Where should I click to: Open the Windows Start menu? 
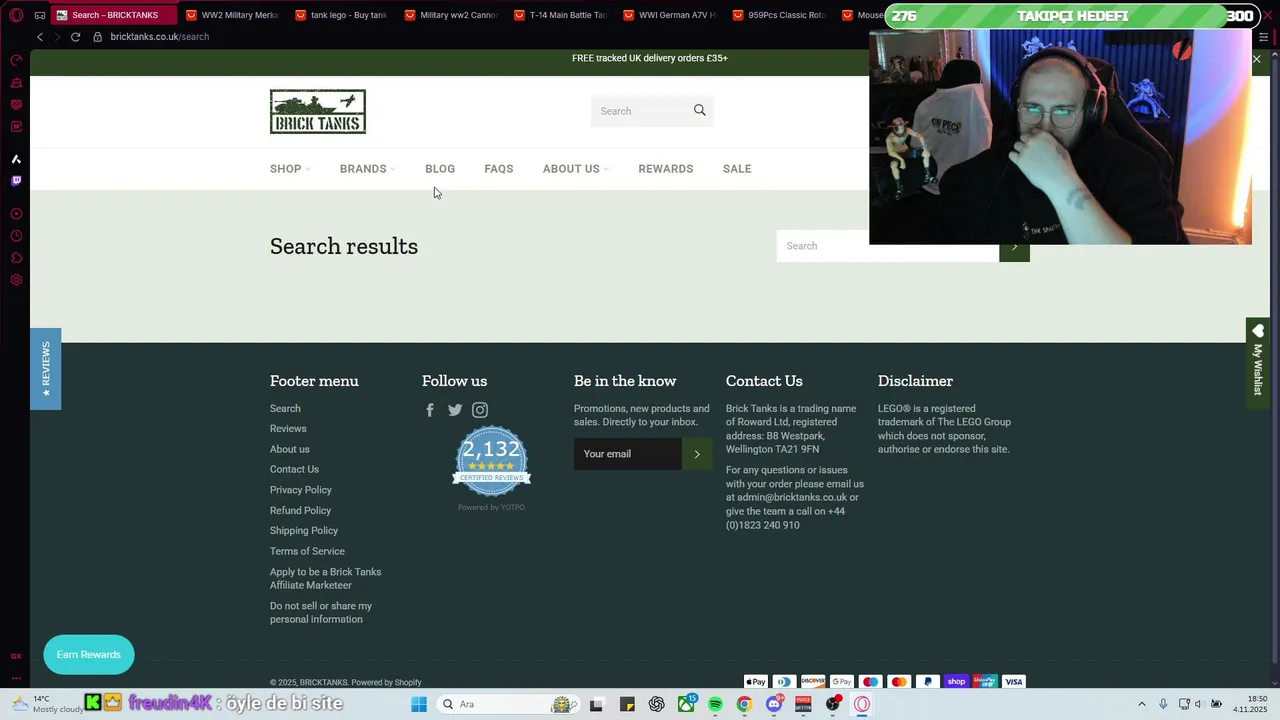tap(419, 704)
